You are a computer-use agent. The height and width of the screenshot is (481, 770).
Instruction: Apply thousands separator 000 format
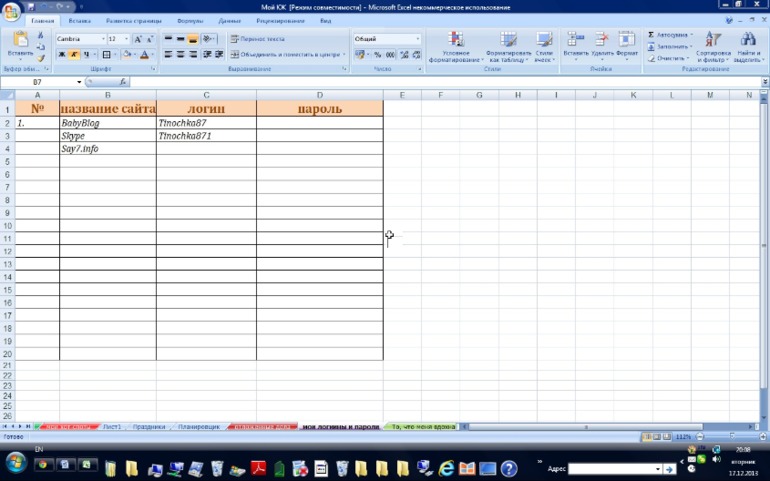tap(390, 55)
